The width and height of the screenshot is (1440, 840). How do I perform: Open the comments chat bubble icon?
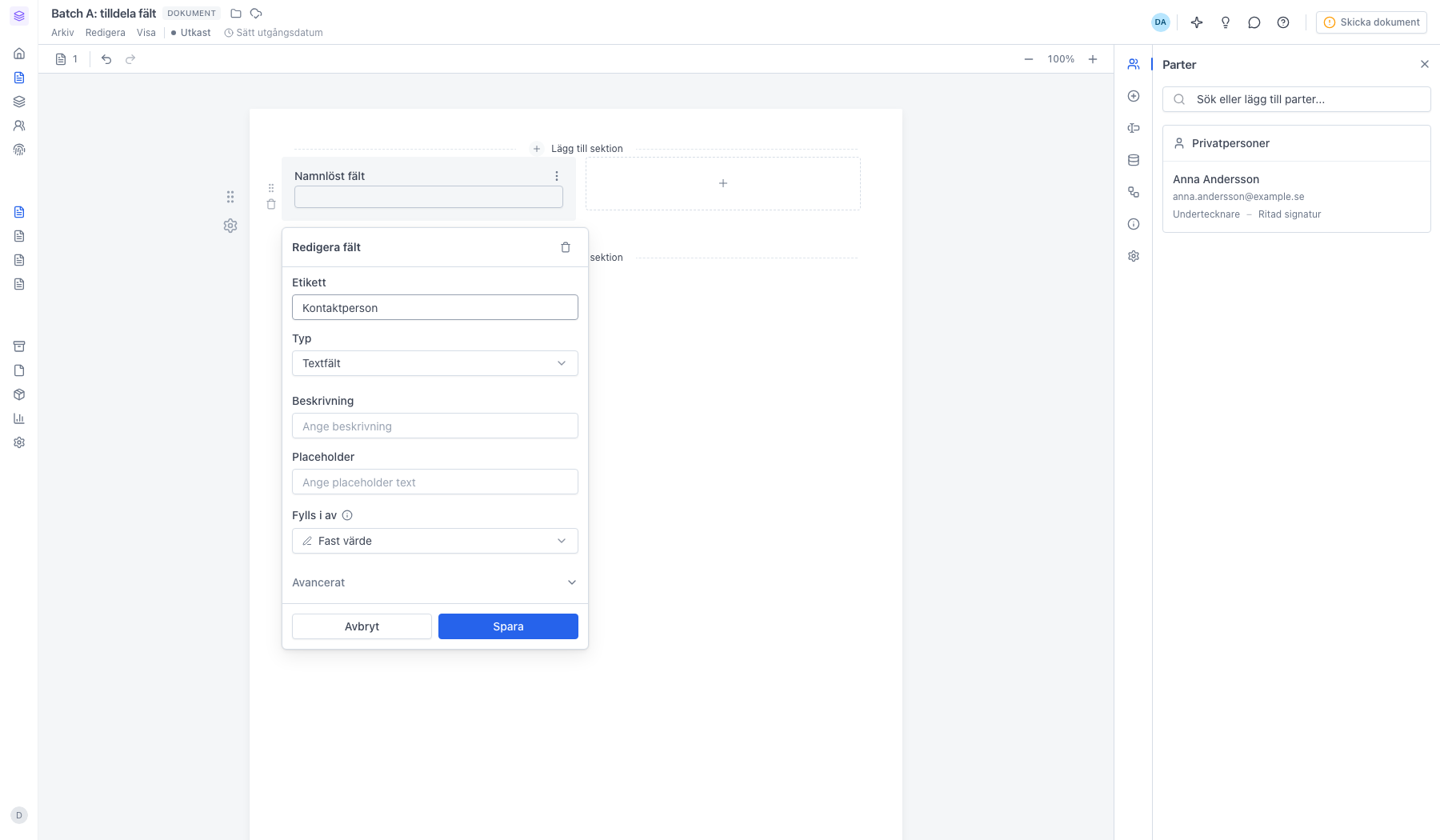point(1254,22)
